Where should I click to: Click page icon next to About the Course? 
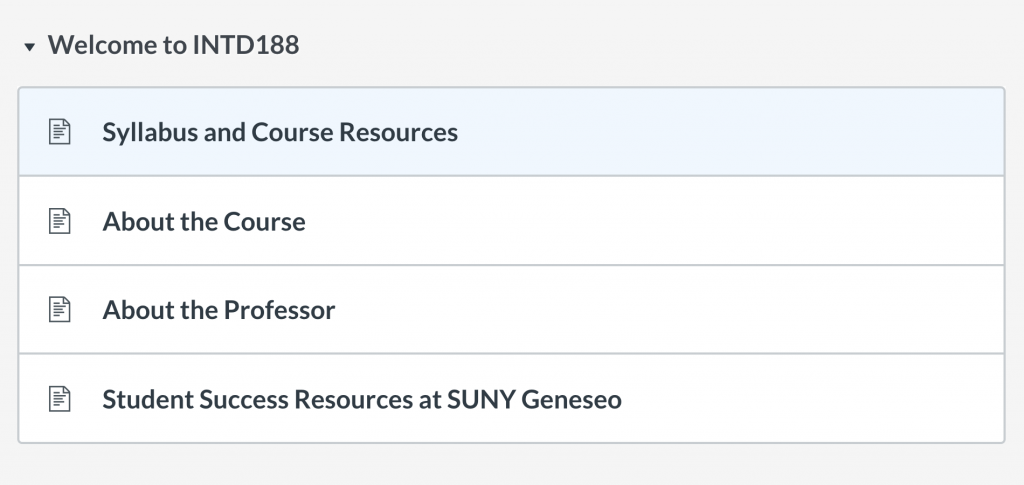tap(59, 221)
